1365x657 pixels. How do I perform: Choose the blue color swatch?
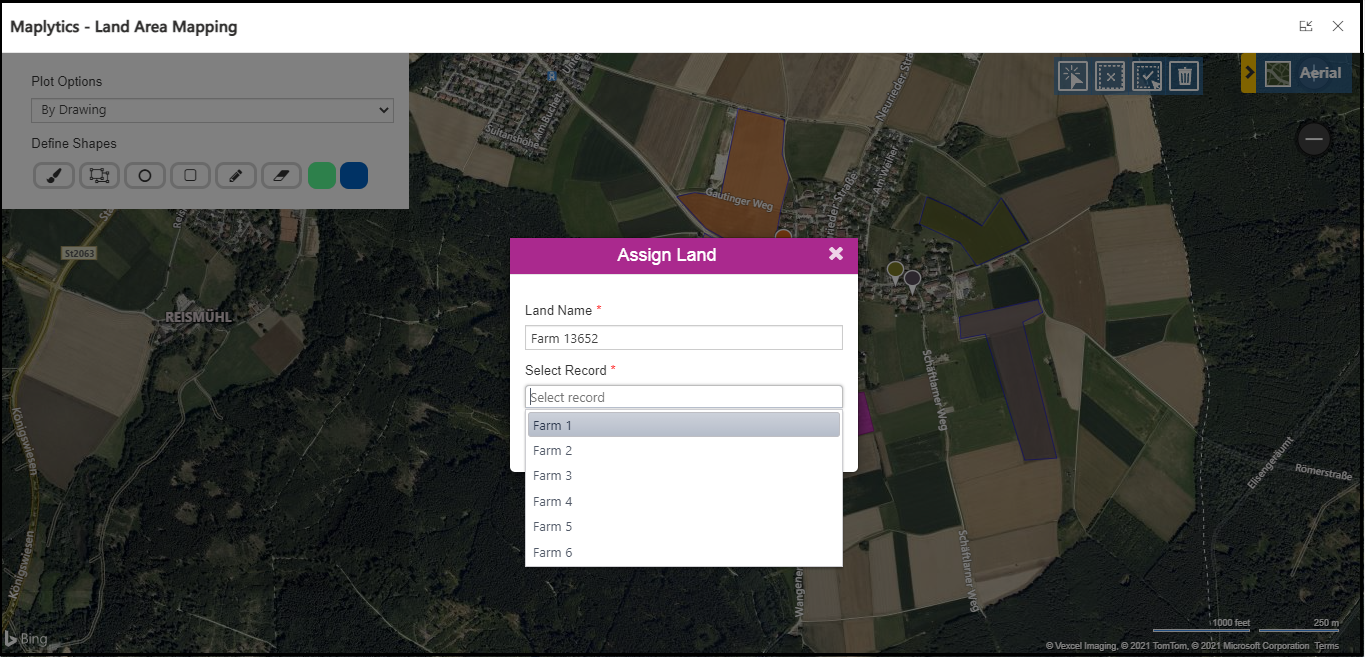(x=354, y=176)
